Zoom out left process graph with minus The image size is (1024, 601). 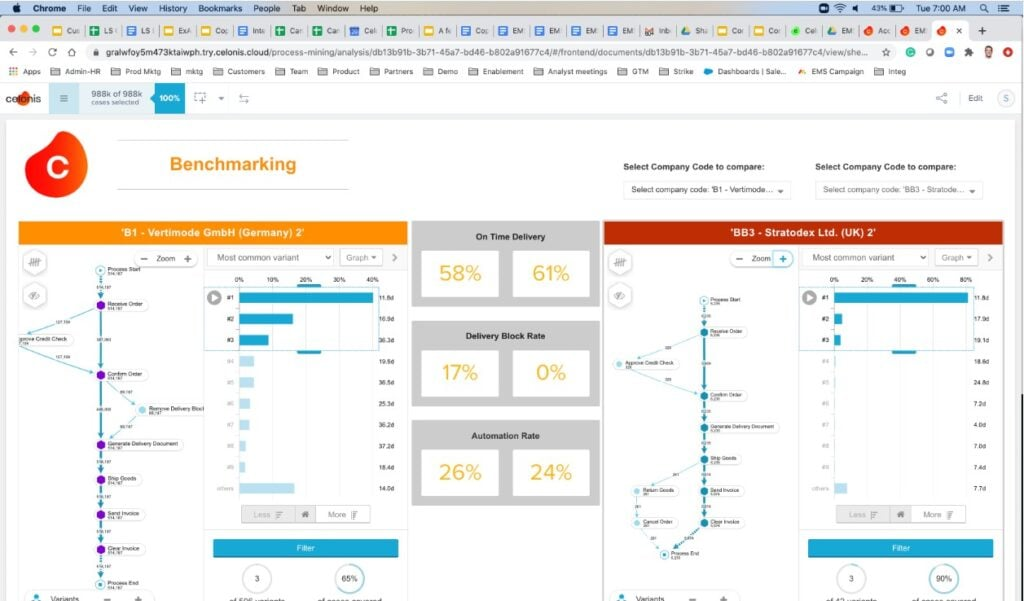tap(144, 259)
